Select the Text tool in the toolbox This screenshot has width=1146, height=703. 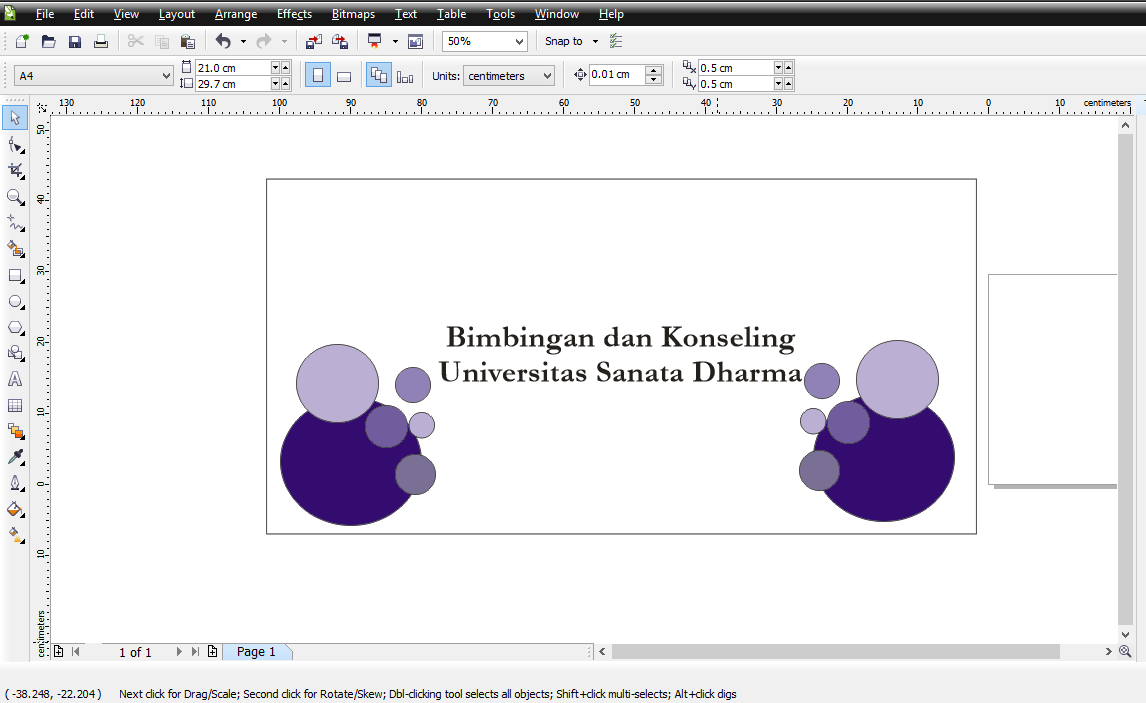pyautogui.click(x=15, y=380)
